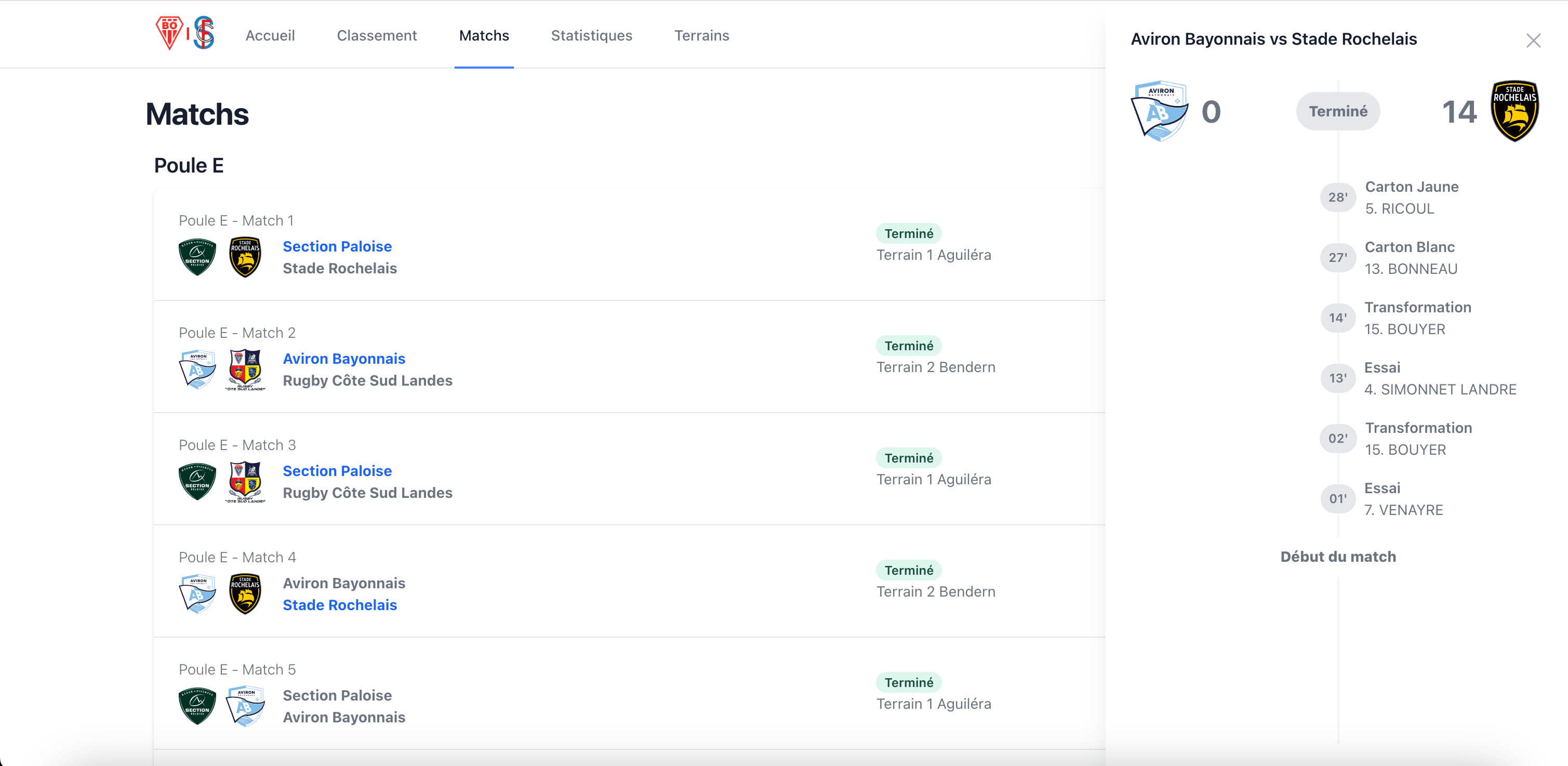This screenshot has width=1568, height=766.
Task: Click Aviron Bayonnais crest in Match 4
Action: pos(196,593)
